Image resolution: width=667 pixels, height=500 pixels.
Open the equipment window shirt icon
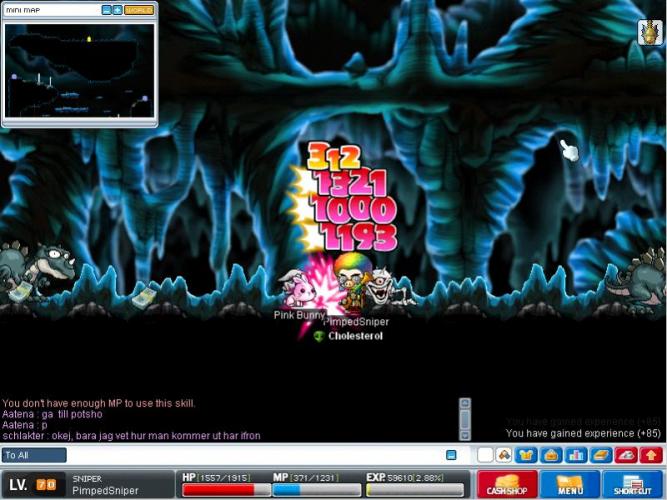click(x=528, y=455)
